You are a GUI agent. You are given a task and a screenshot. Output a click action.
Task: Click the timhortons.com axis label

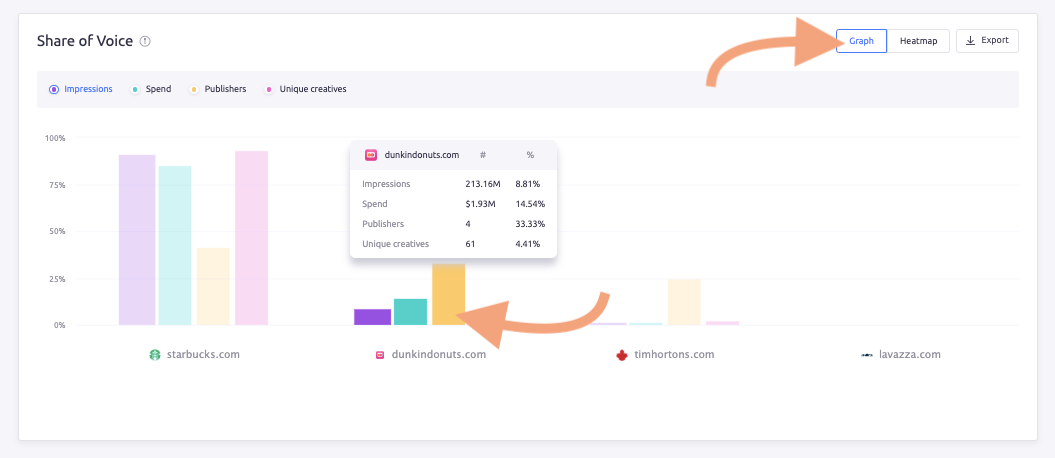point(674,354)
